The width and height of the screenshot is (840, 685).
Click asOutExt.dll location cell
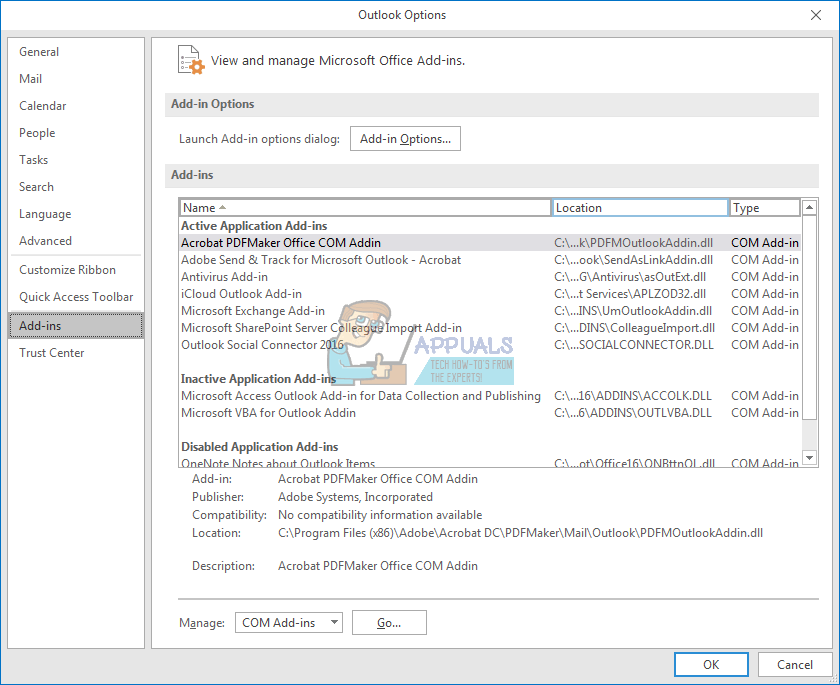coord(630,277)
